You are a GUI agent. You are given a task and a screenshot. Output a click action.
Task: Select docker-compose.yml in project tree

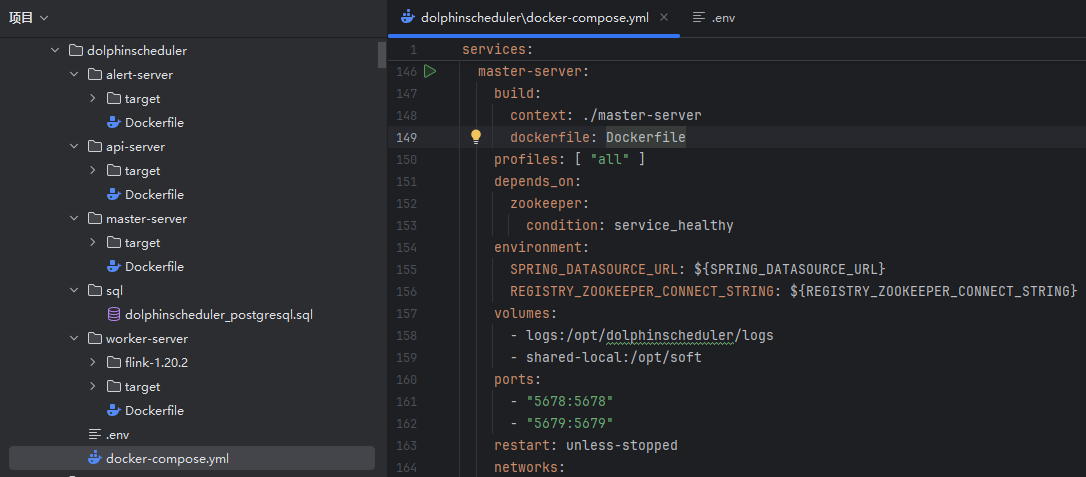tap(192, 458)
